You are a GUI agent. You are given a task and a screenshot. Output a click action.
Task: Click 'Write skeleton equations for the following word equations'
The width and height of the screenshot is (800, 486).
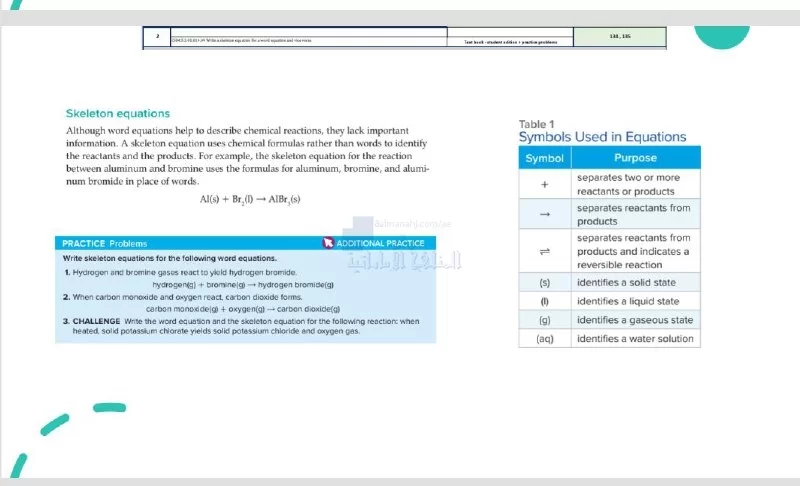[x=170, y=258]
